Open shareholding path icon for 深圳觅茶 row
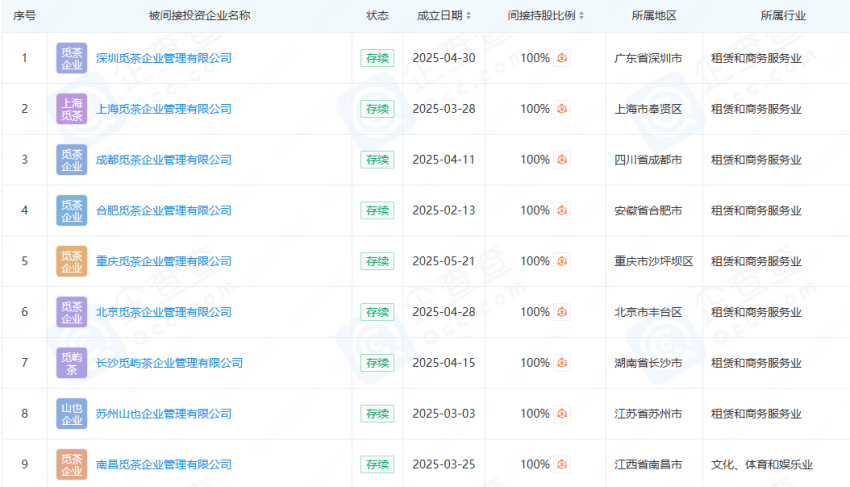850x487 pixels. pyautogui.click(x=562, y=58)
